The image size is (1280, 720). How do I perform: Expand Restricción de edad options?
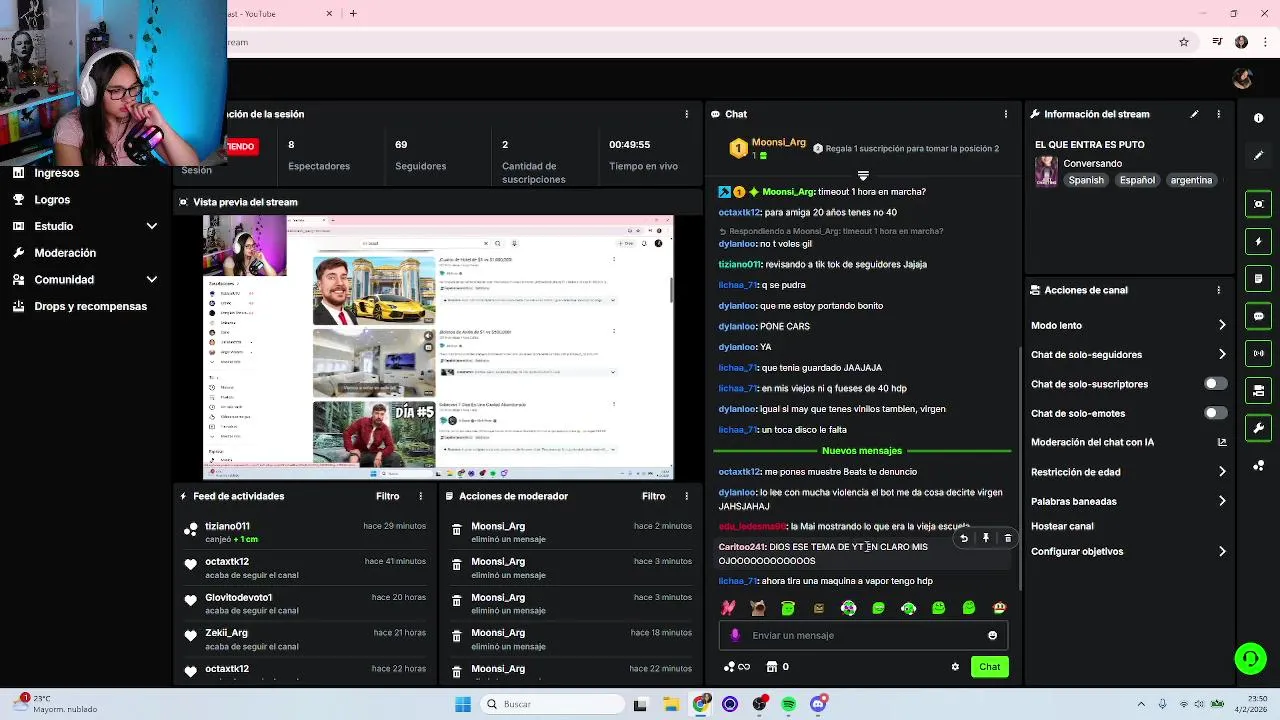(1222, 472)
